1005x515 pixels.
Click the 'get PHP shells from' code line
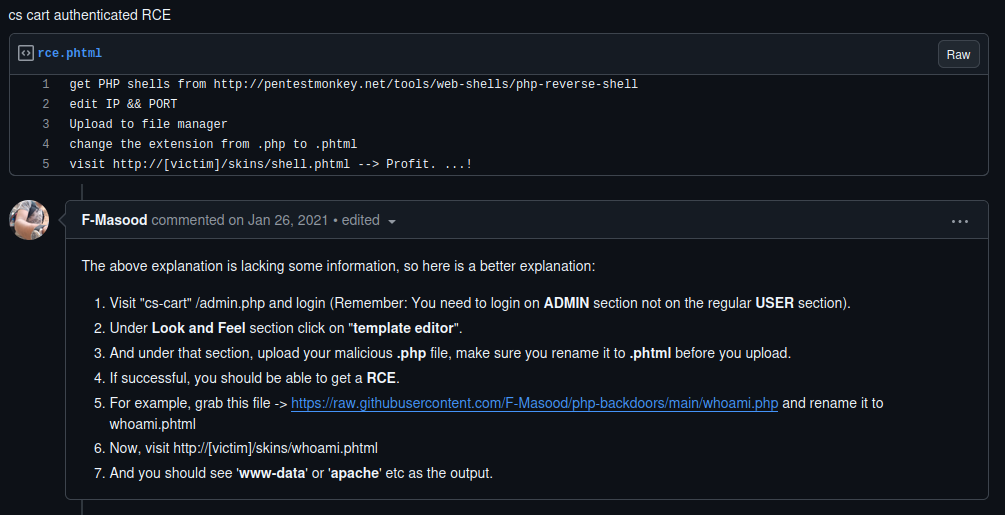click(x=354, y=84)
